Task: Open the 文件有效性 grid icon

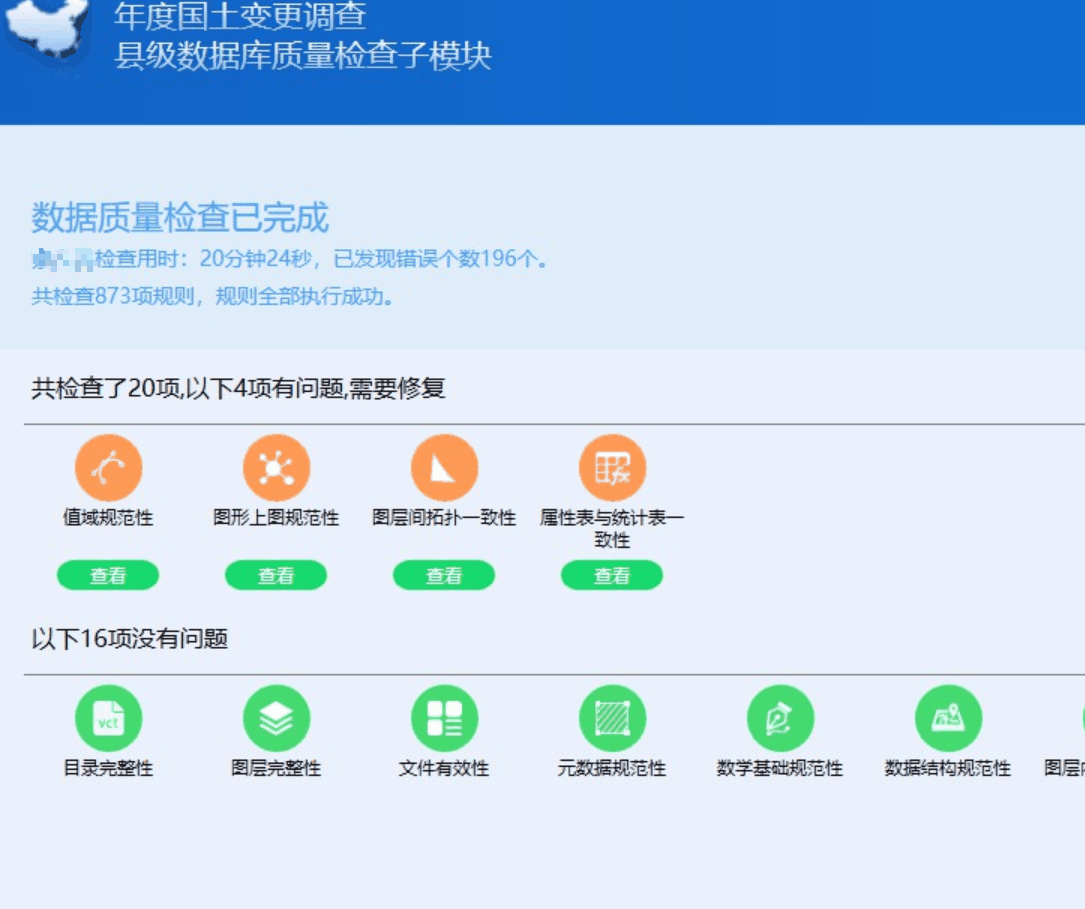Action: 444,718
